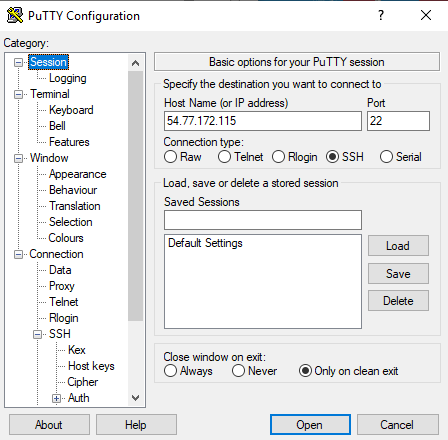Click the Load button

point(398,246)
